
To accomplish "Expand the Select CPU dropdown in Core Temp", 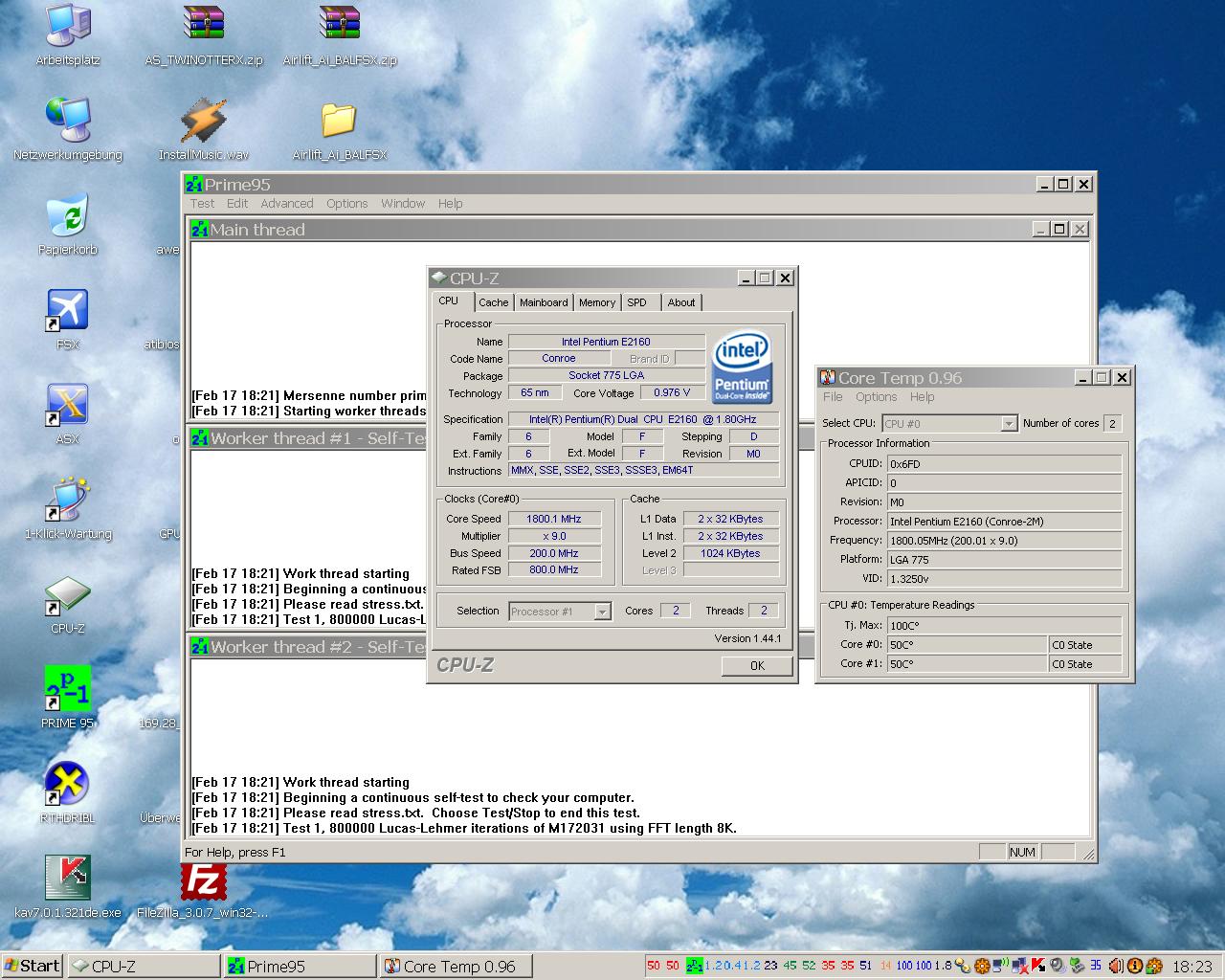I will click(x=1008, y=424).
